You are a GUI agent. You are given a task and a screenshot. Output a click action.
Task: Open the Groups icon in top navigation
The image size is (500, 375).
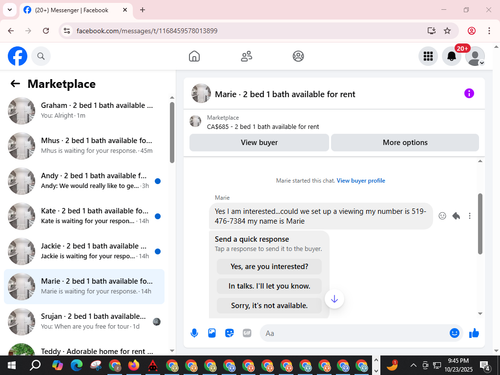point(298,56)
